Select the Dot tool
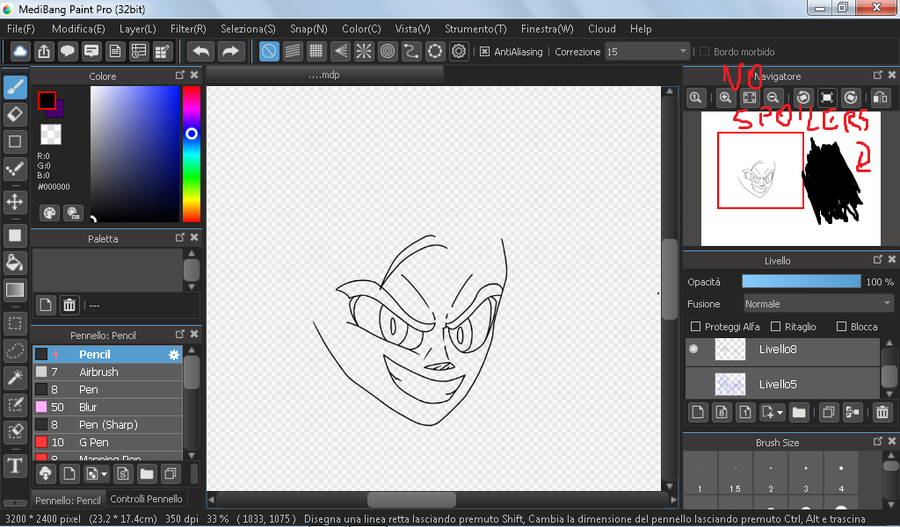Viewport: 900px width, 527px height. point(15,169)
